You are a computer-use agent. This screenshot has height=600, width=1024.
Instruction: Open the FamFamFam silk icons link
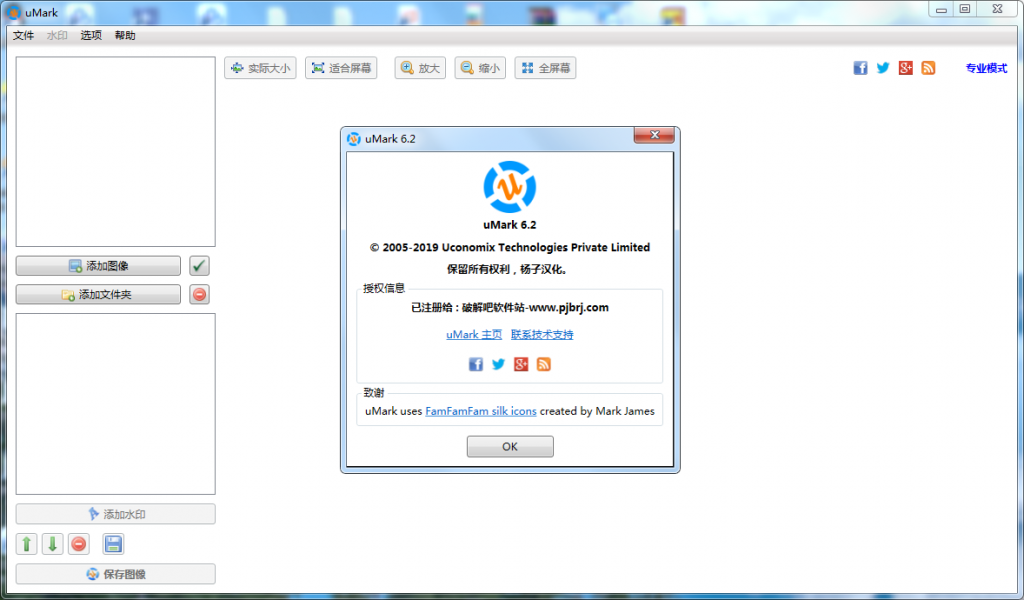[x=481, y=411]
